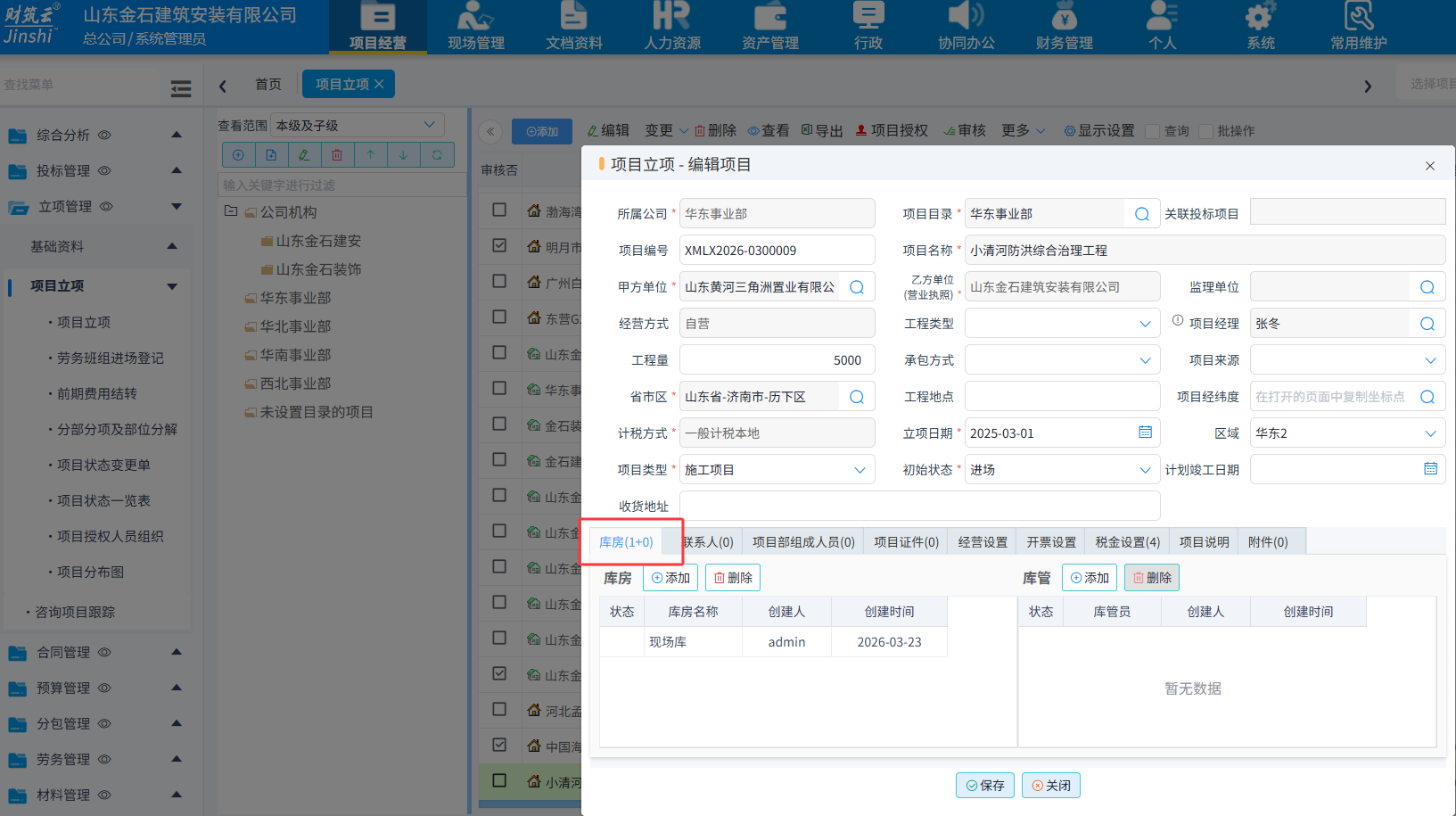Switch to the 经营设置 tab

983,542
